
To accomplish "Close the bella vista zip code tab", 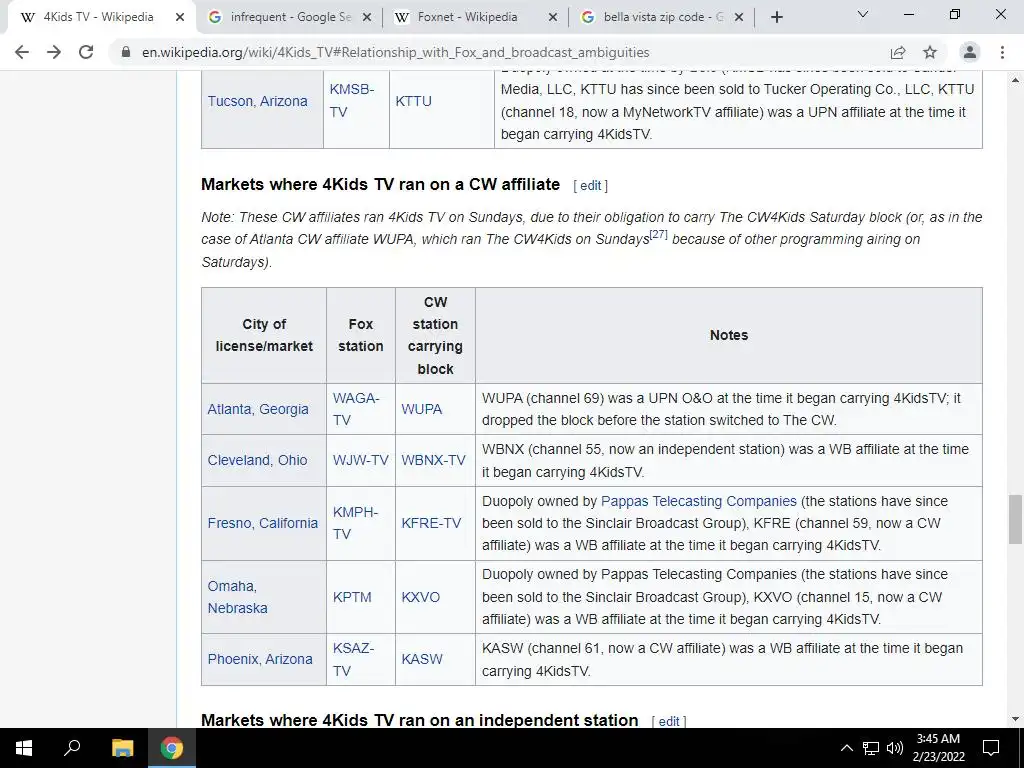I will 739,18.
